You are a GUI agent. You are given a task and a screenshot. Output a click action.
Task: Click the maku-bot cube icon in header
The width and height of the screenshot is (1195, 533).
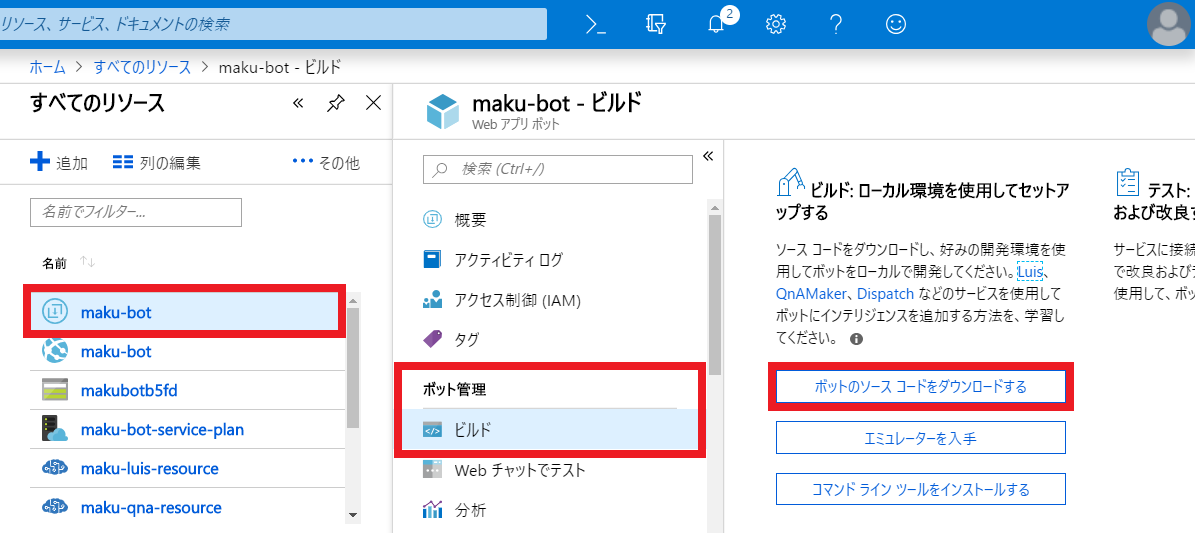442,111
